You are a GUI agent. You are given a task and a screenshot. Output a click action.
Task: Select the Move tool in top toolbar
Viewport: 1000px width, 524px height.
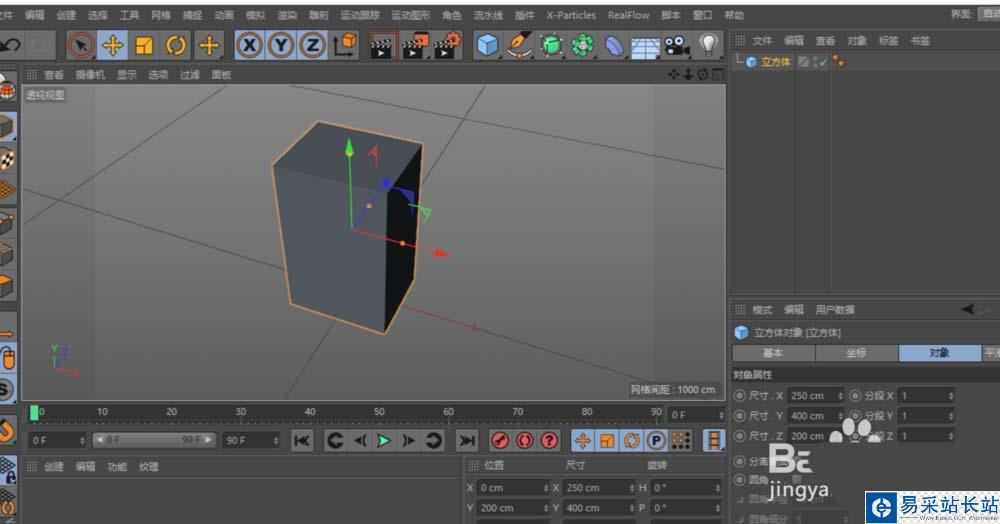(112, 45)
